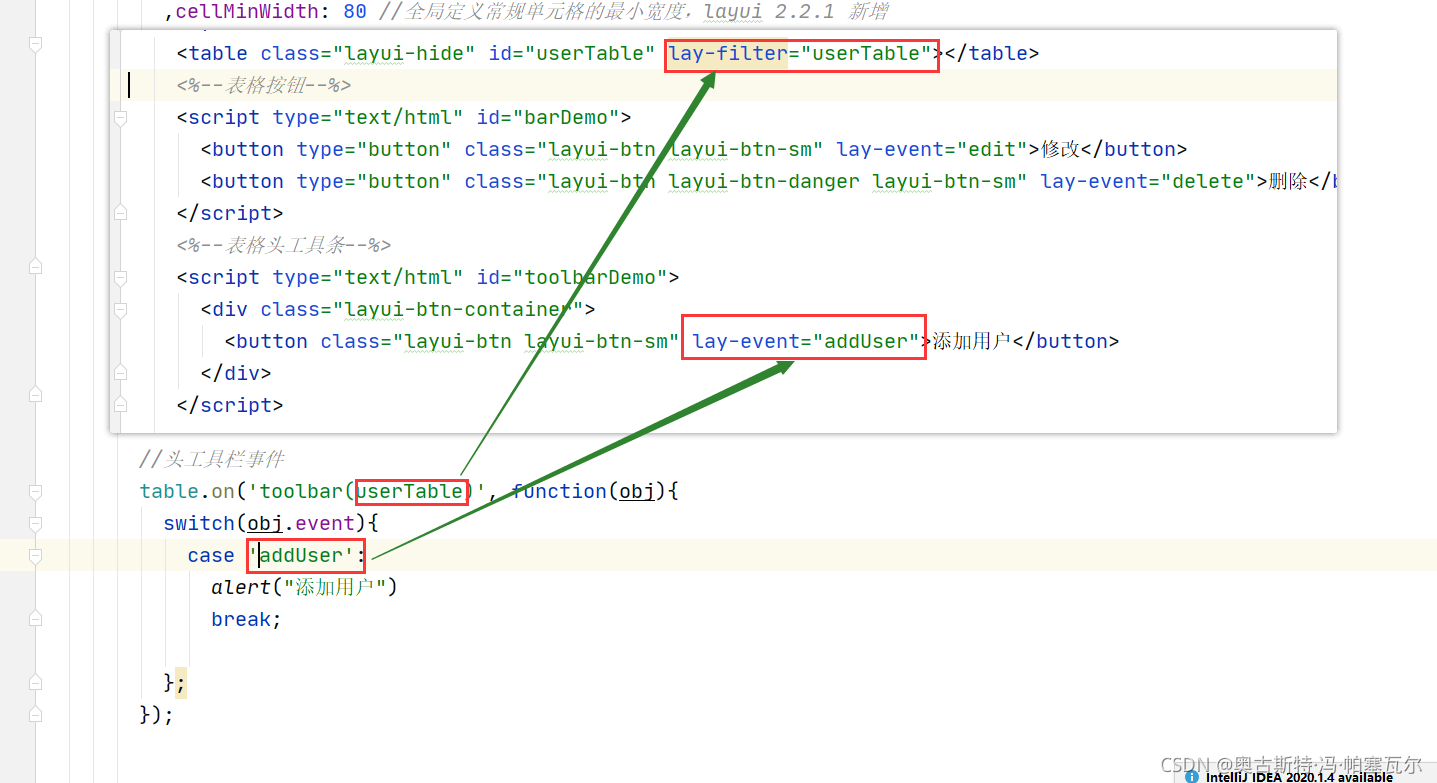Click the comment <%--表格头工具条--%>
1437x783 pixels.
click(284, 245)
